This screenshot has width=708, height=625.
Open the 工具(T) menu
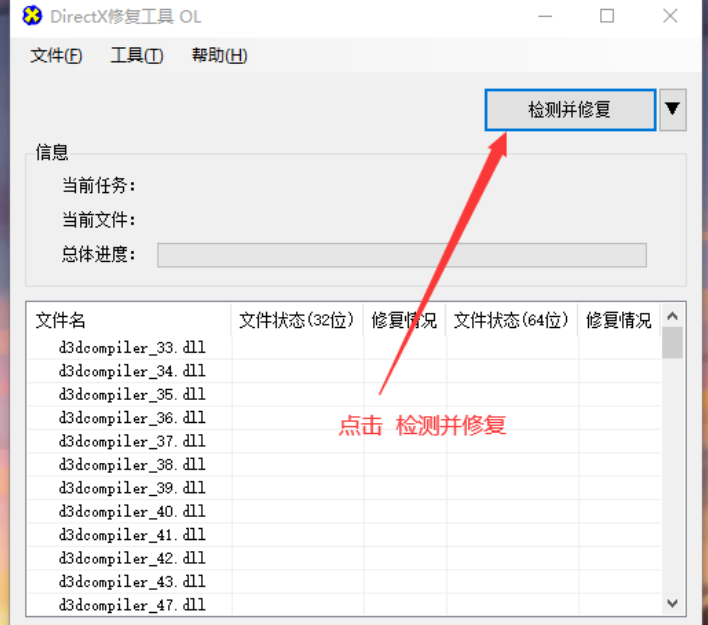[137, 56]
